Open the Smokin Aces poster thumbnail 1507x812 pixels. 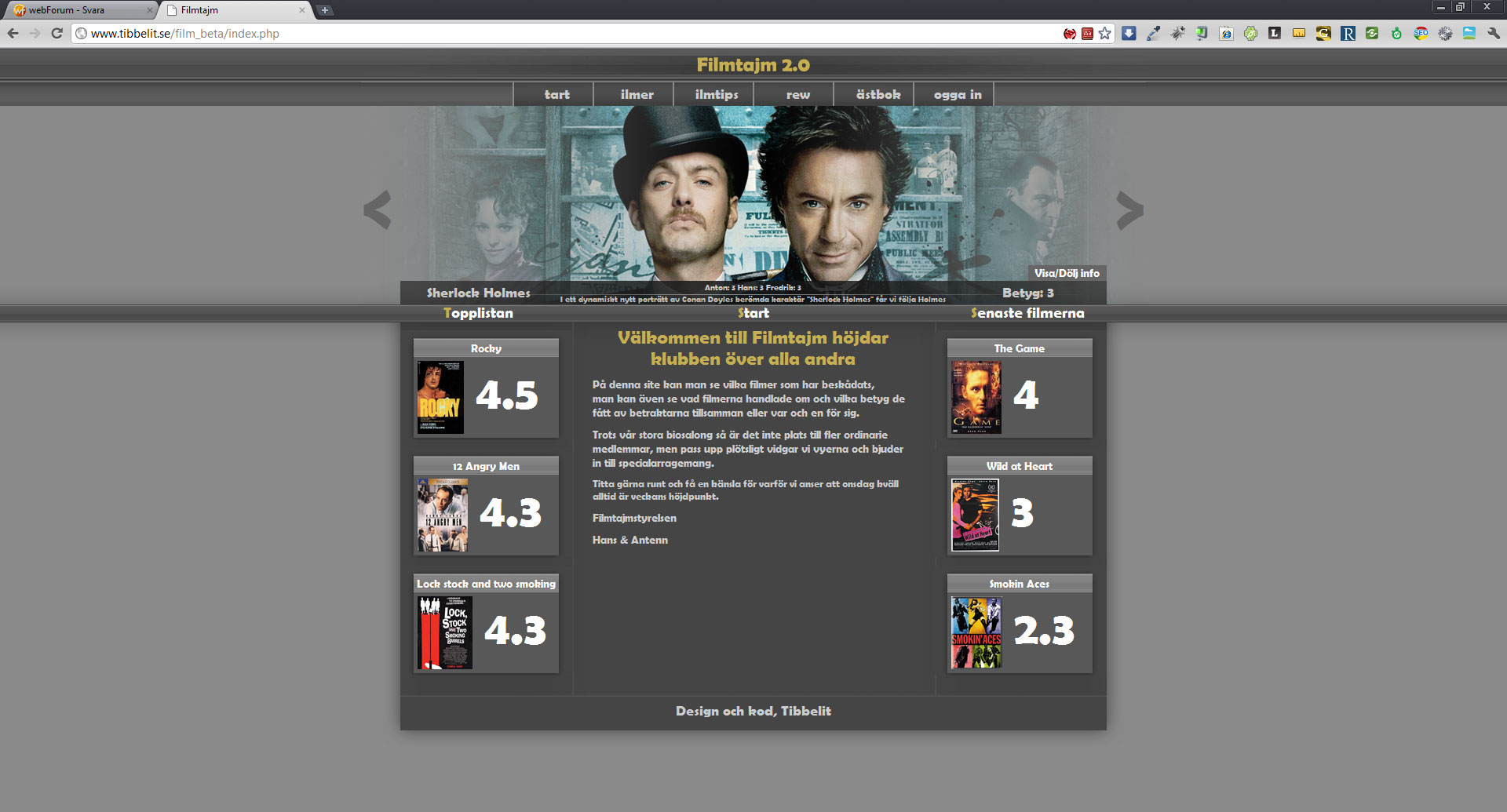tap(976, 632)
